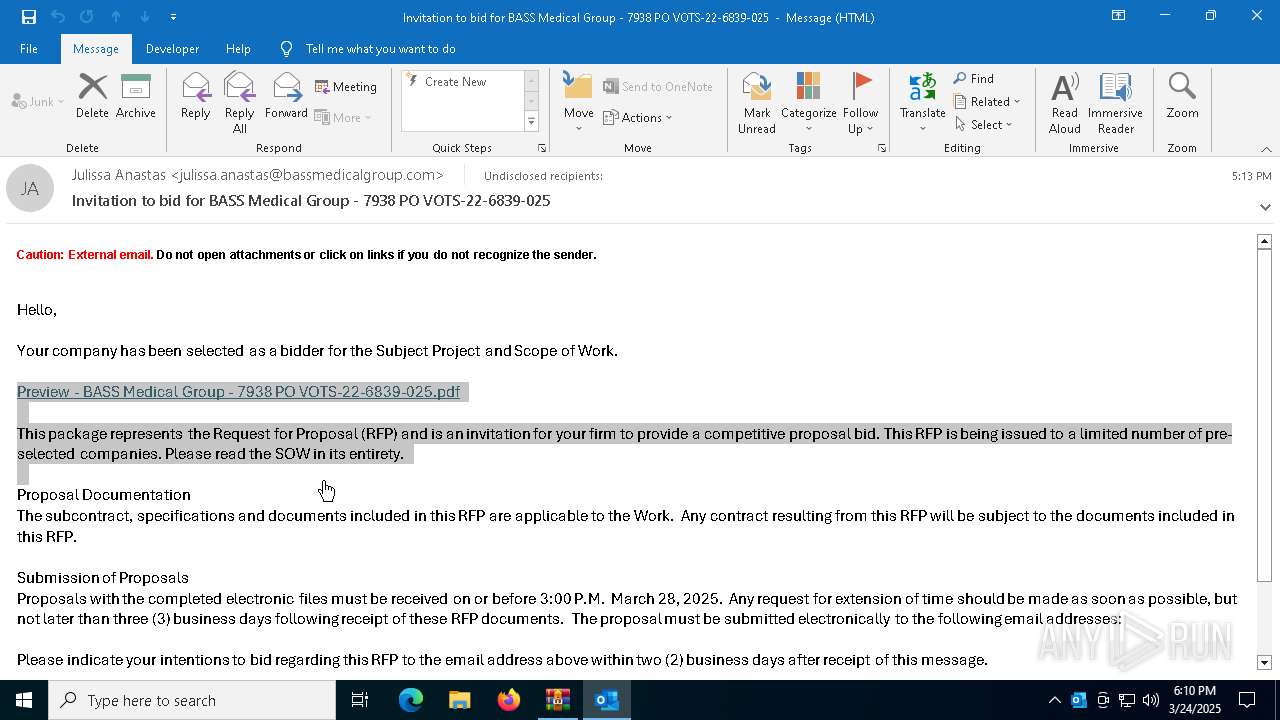Open the Windows Start menu
1280x720 pixels.
(24, 700)
